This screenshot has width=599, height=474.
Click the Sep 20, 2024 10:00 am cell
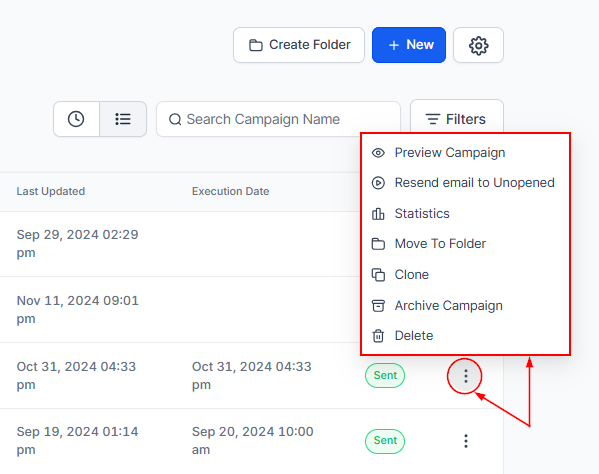coord(253,441)
